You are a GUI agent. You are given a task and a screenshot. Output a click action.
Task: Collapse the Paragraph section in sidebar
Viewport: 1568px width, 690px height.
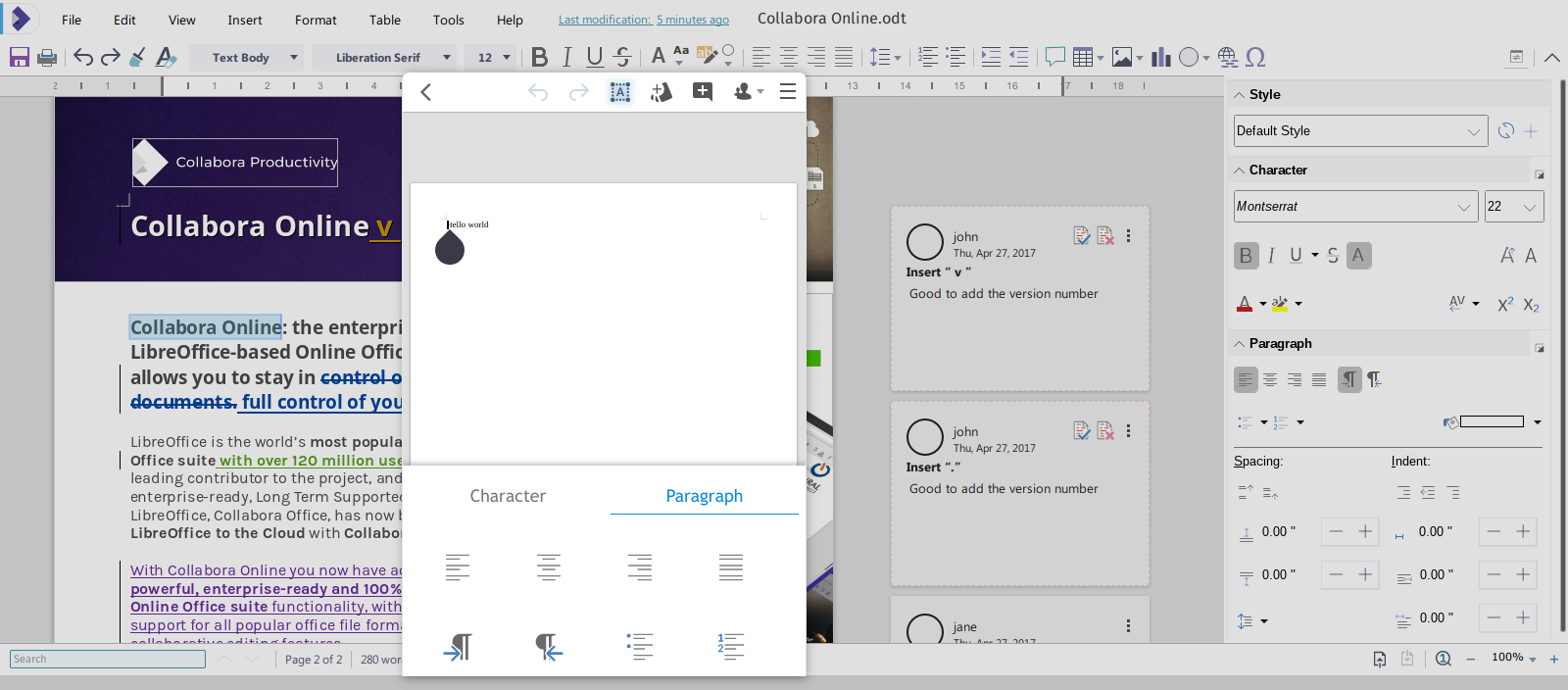(x=1240, y=343)
